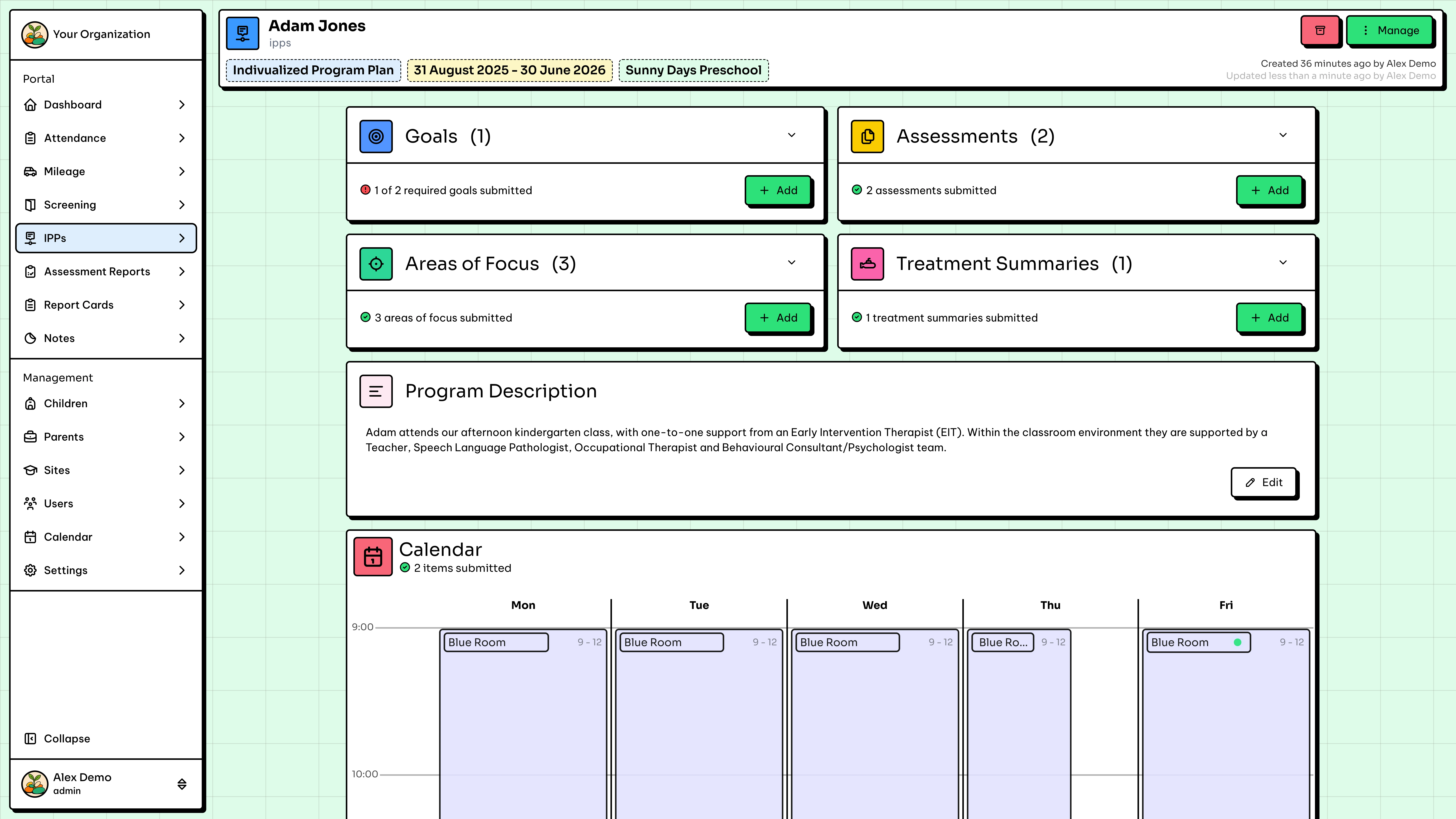Click the Dashboard house icon
Viewport: 1456px width, 819px height.
[31, 105]
